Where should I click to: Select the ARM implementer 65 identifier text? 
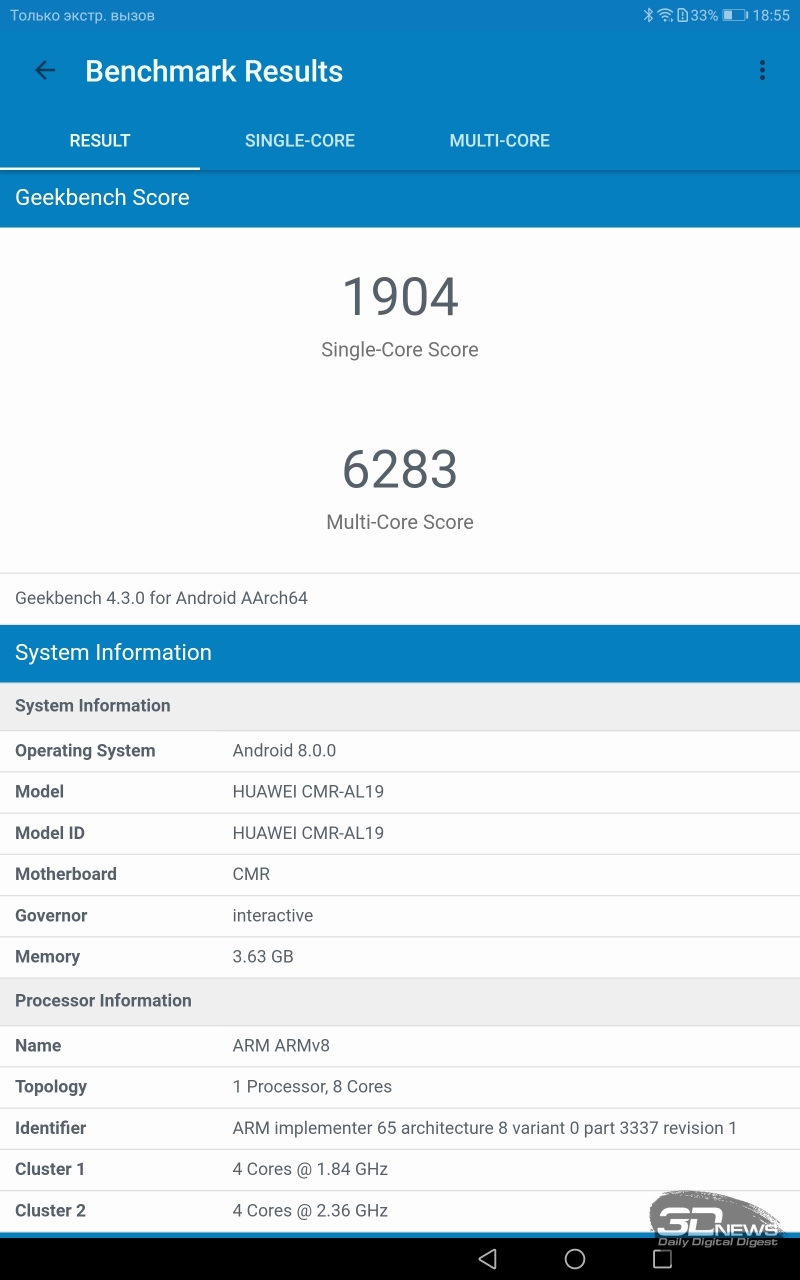[x=485, y=1128]
